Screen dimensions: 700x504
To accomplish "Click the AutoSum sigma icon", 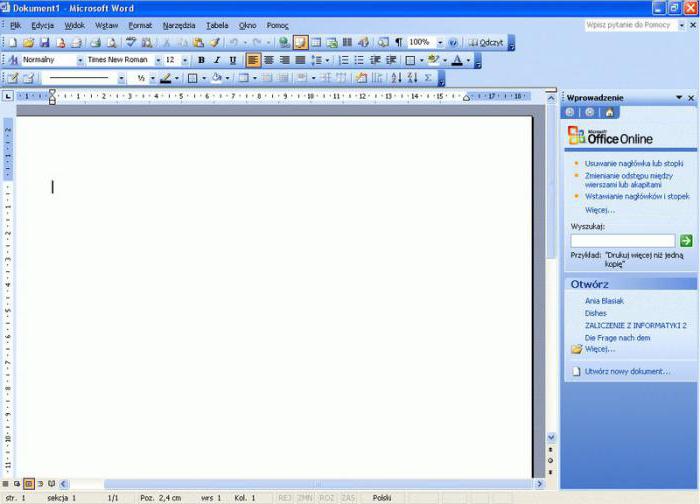I will pos(428,78).
